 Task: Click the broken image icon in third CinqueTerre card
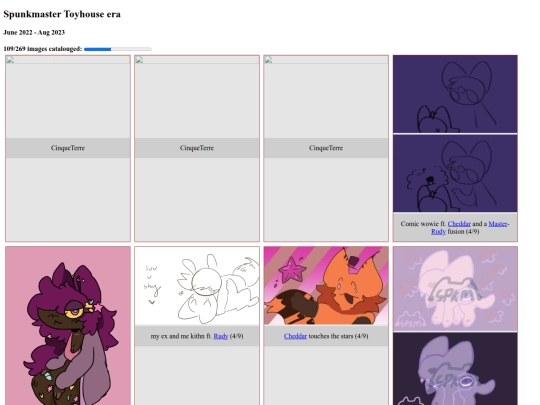(x=268, y=60)
